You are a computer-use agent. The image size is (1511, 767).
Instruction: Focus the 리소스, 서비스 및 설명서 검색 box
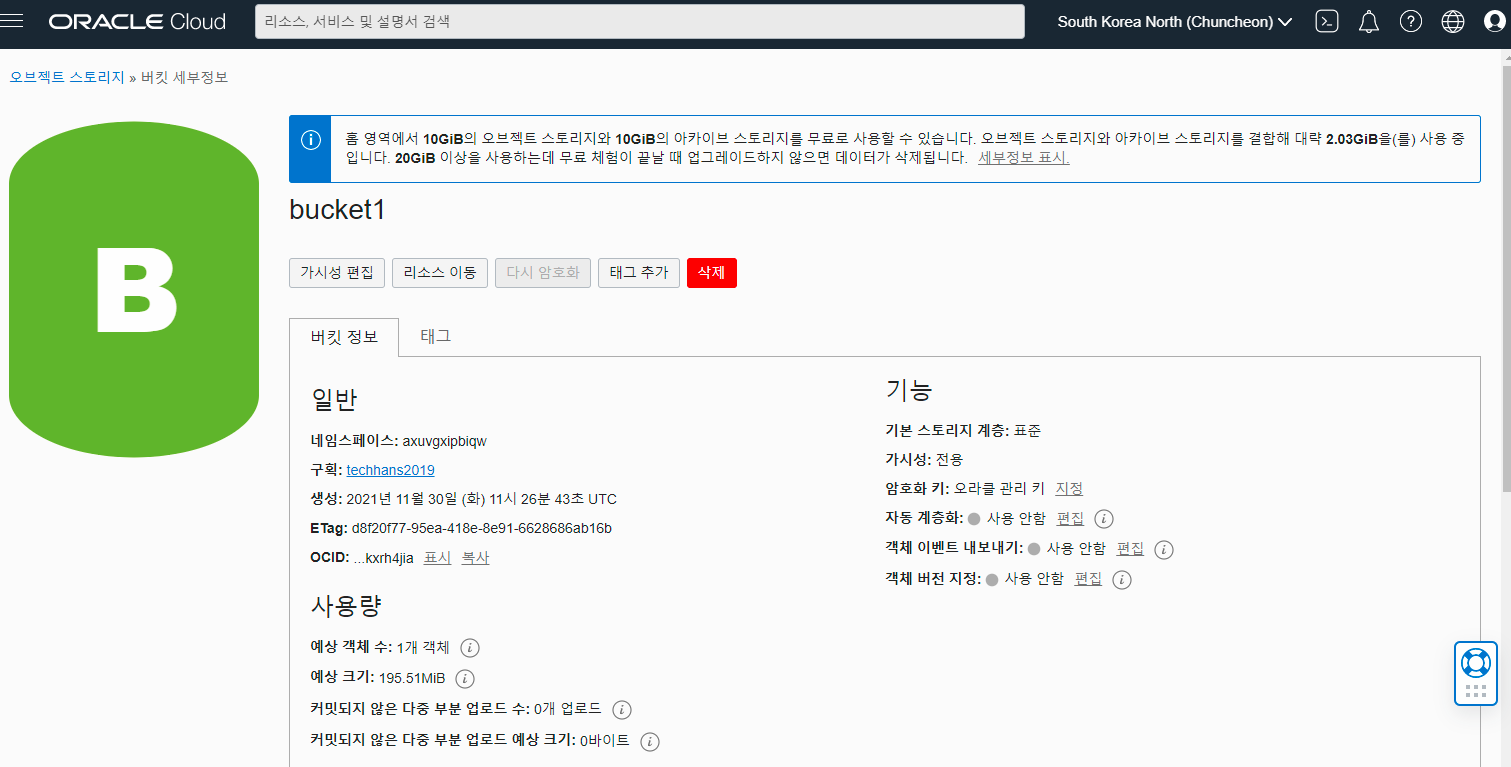click(640, 21)
